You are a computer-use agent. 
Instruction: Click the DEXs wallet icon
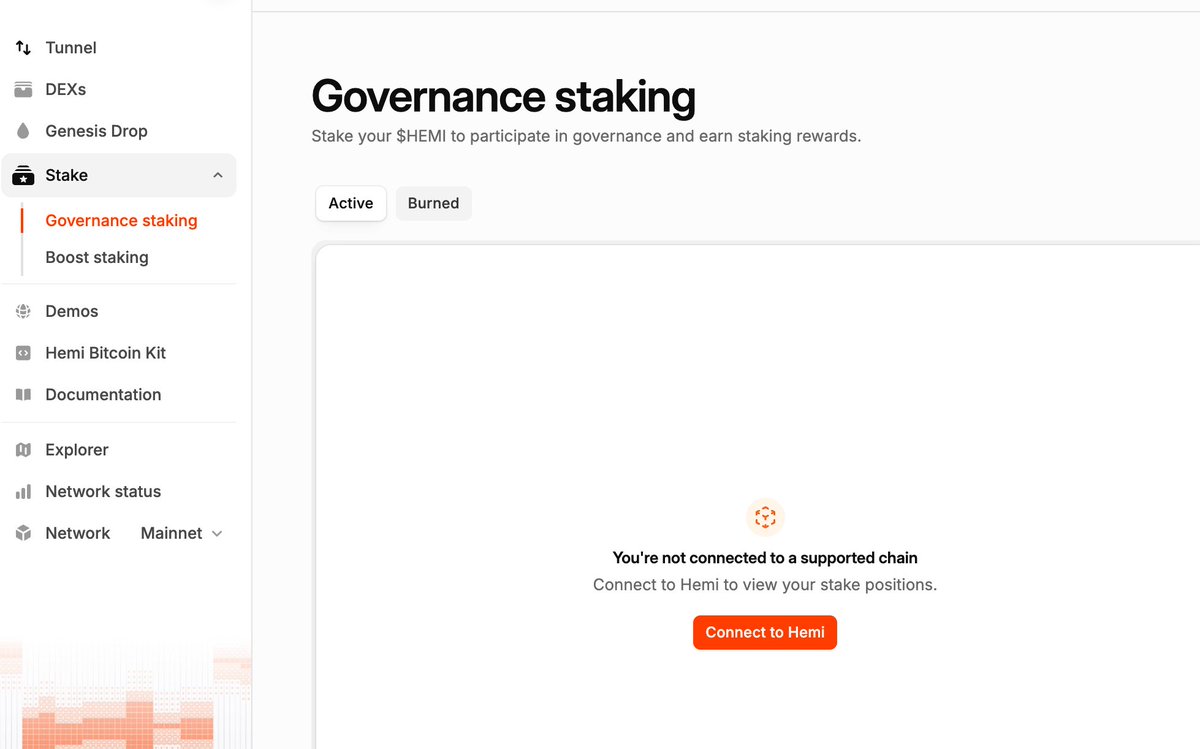tap(23, 90)
